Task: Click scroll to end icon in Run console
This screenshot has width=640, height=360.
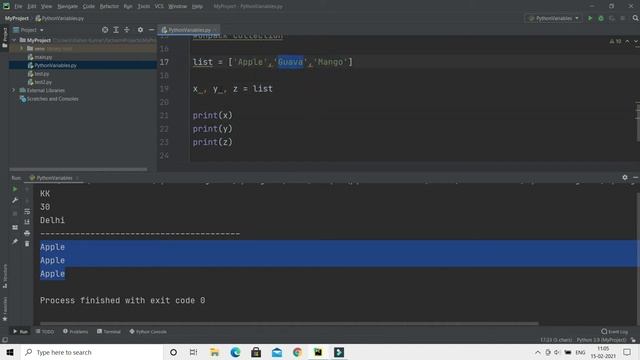Action: [27, 222]
